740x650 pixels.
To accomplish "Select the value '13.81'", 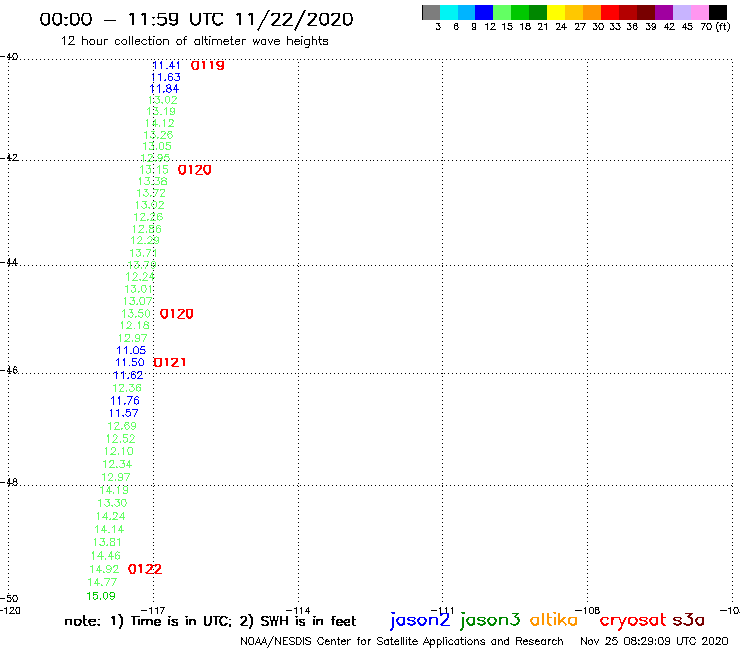I will click(x=107, y=542).
